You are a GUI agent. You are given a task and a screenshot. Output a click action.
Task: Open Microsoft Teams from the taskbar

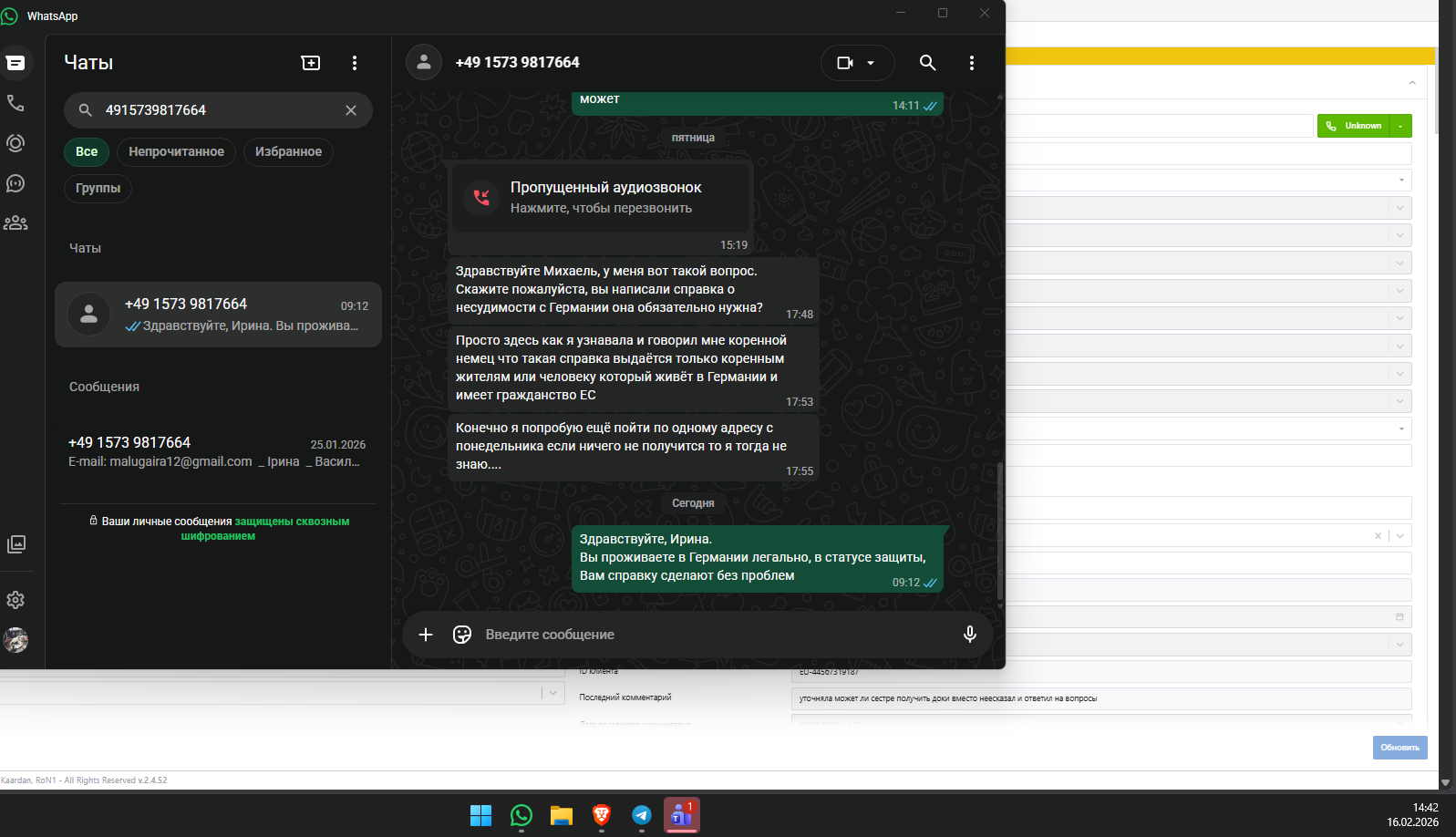pos(682,815)
